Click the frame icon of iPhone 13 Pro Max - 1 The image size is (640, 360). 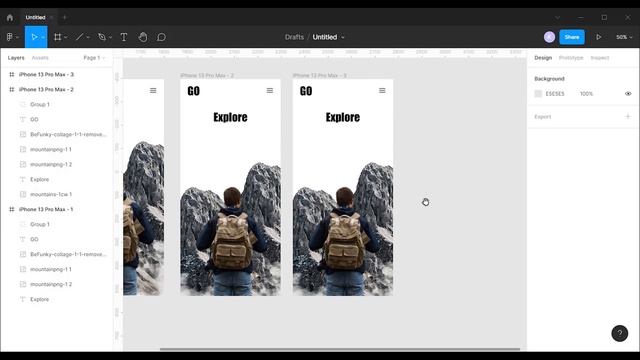click(11, 209)
